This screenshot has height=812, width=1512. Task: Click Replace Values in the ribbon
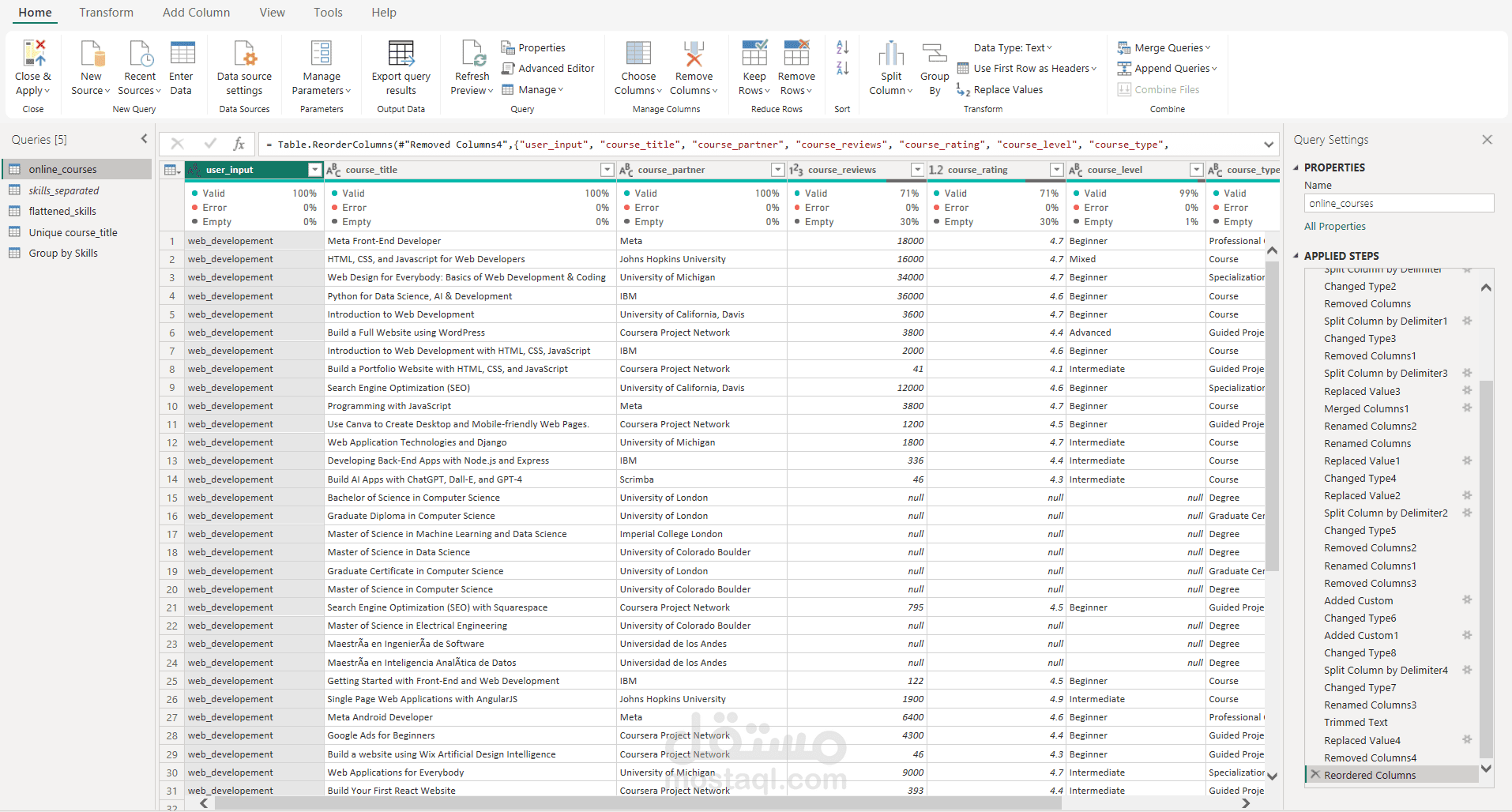[x=999, y=90]
